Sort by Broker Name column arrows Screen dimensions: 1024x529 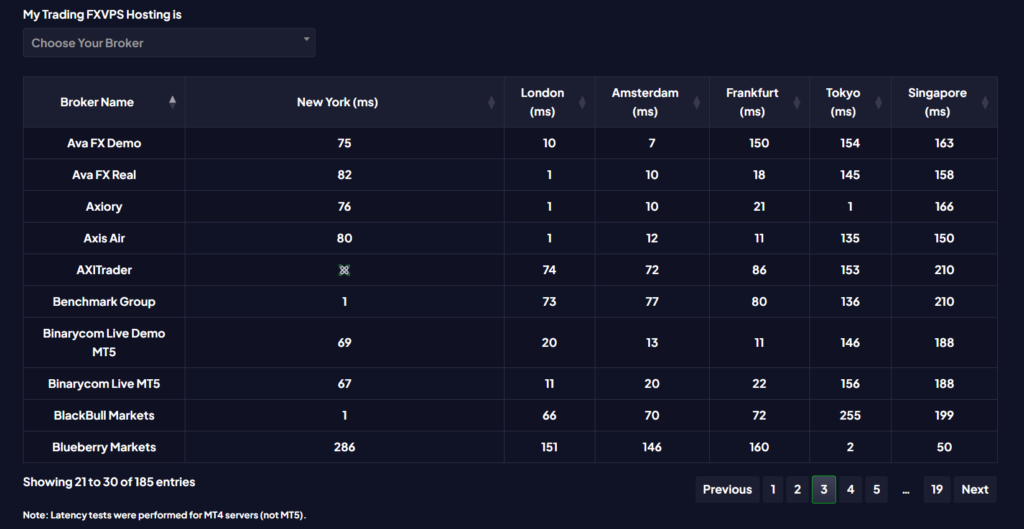point(172,102)
